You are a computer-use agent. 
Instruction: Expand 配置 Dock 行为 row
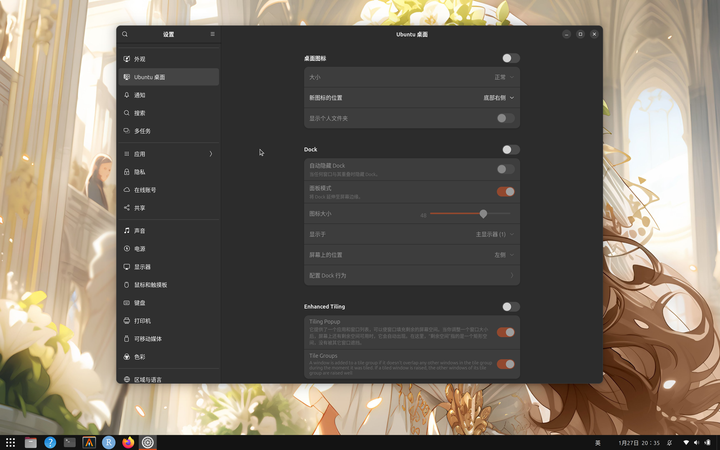412,275
